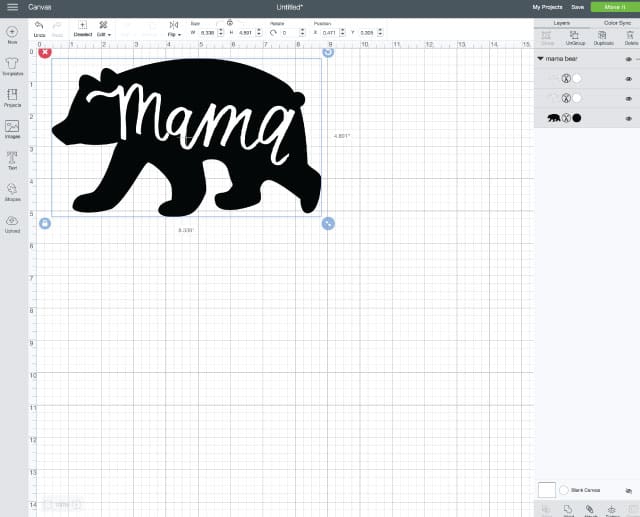Screen dimensions: 640x517
Task: Click the Width input field
Action: pos(208,32)
